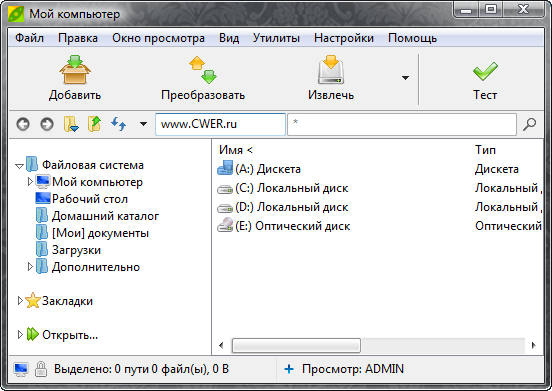The image size is (552, 391).
Task: Click the folder up-level icon
Action: (94, 124)
